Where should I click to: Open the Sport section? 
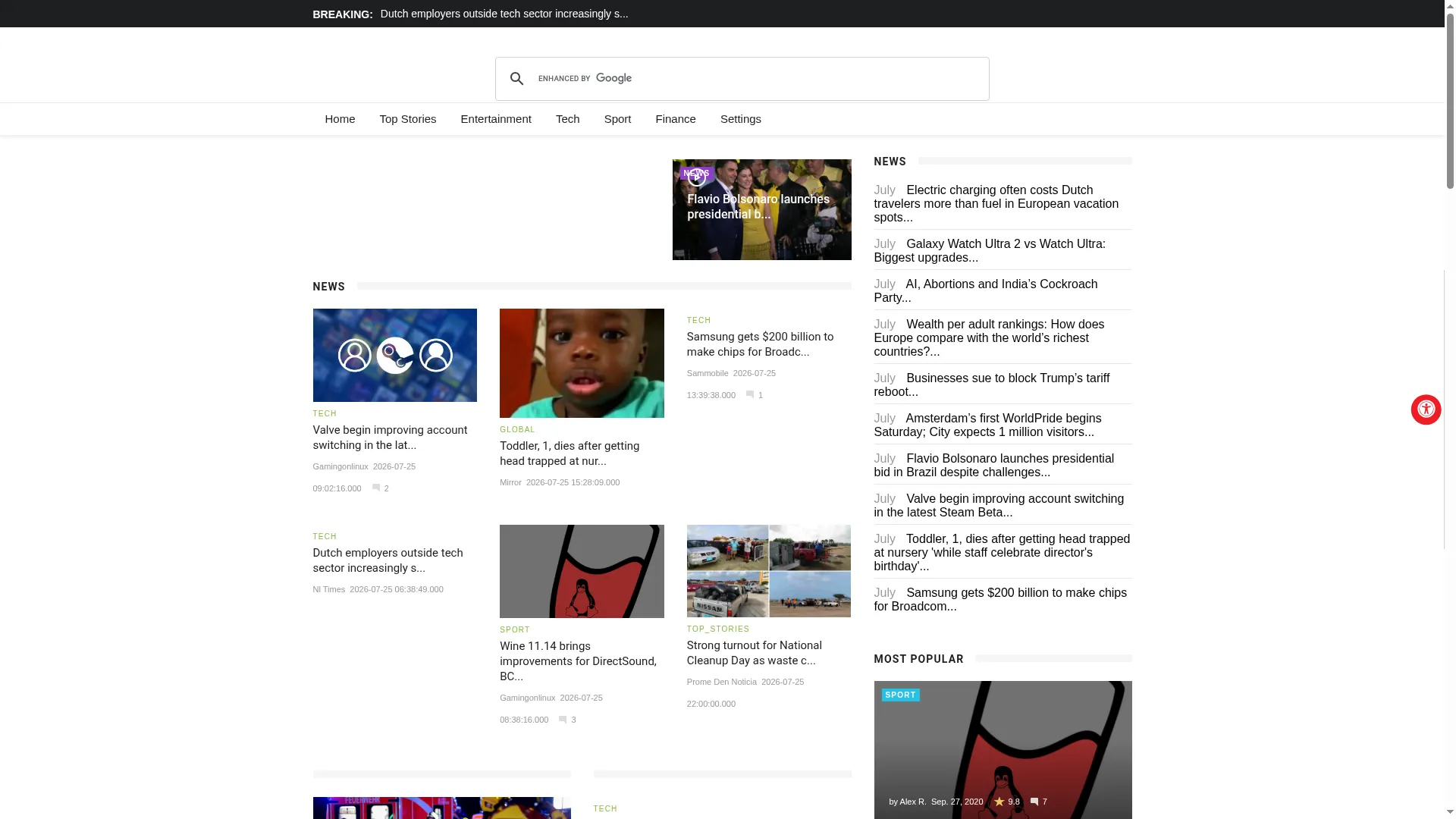[618, 119]
